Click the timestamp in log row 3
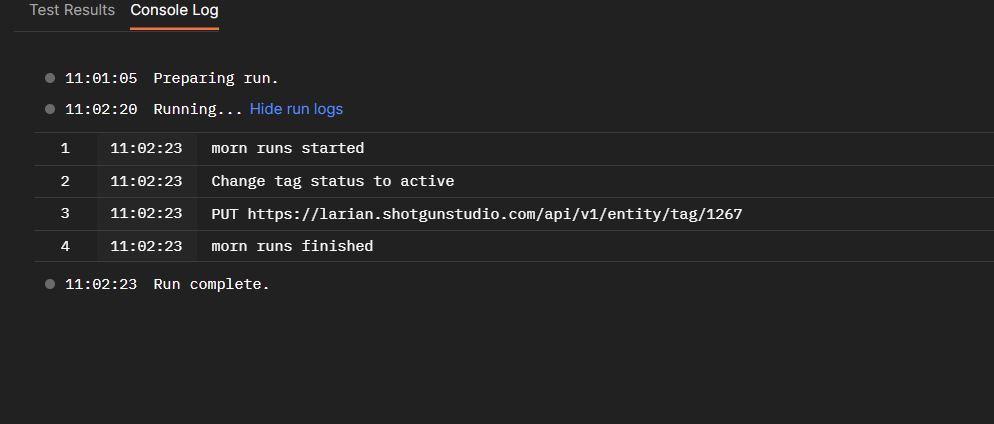The image size is (994, 424). pyautogui.click(x=146, y=214)
